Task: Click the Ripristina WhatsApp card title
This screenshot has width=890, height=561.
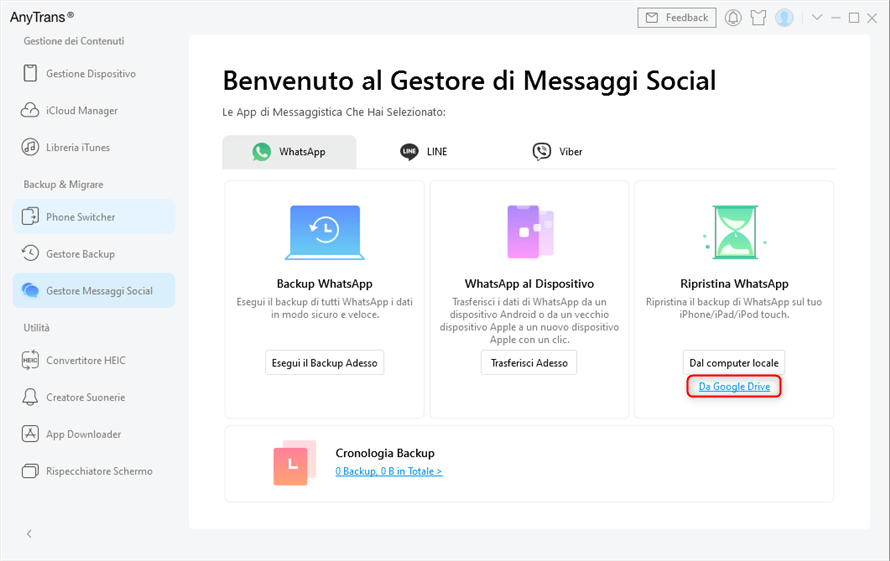Action: [x=734, y=283]
